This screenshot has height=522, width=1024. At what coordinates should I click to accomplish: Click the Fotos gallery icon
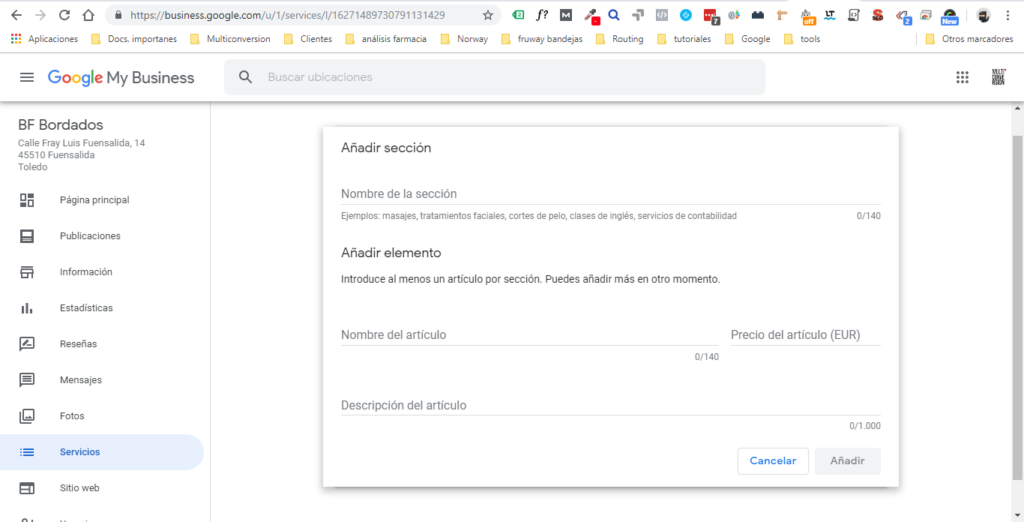(27, 416)
